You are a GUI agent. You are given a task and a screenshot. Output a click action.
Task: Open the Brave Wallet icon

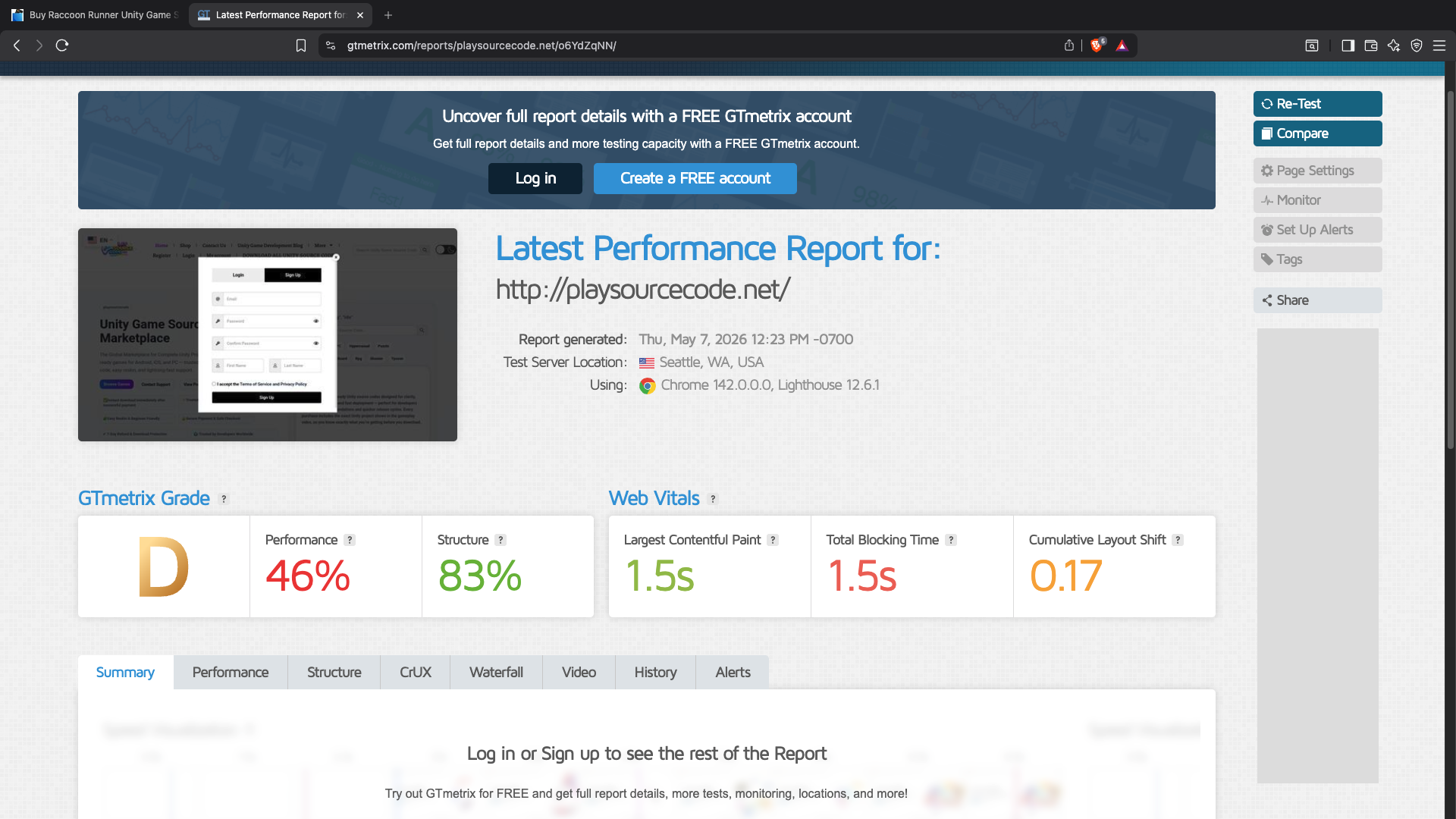(1370, 45)
